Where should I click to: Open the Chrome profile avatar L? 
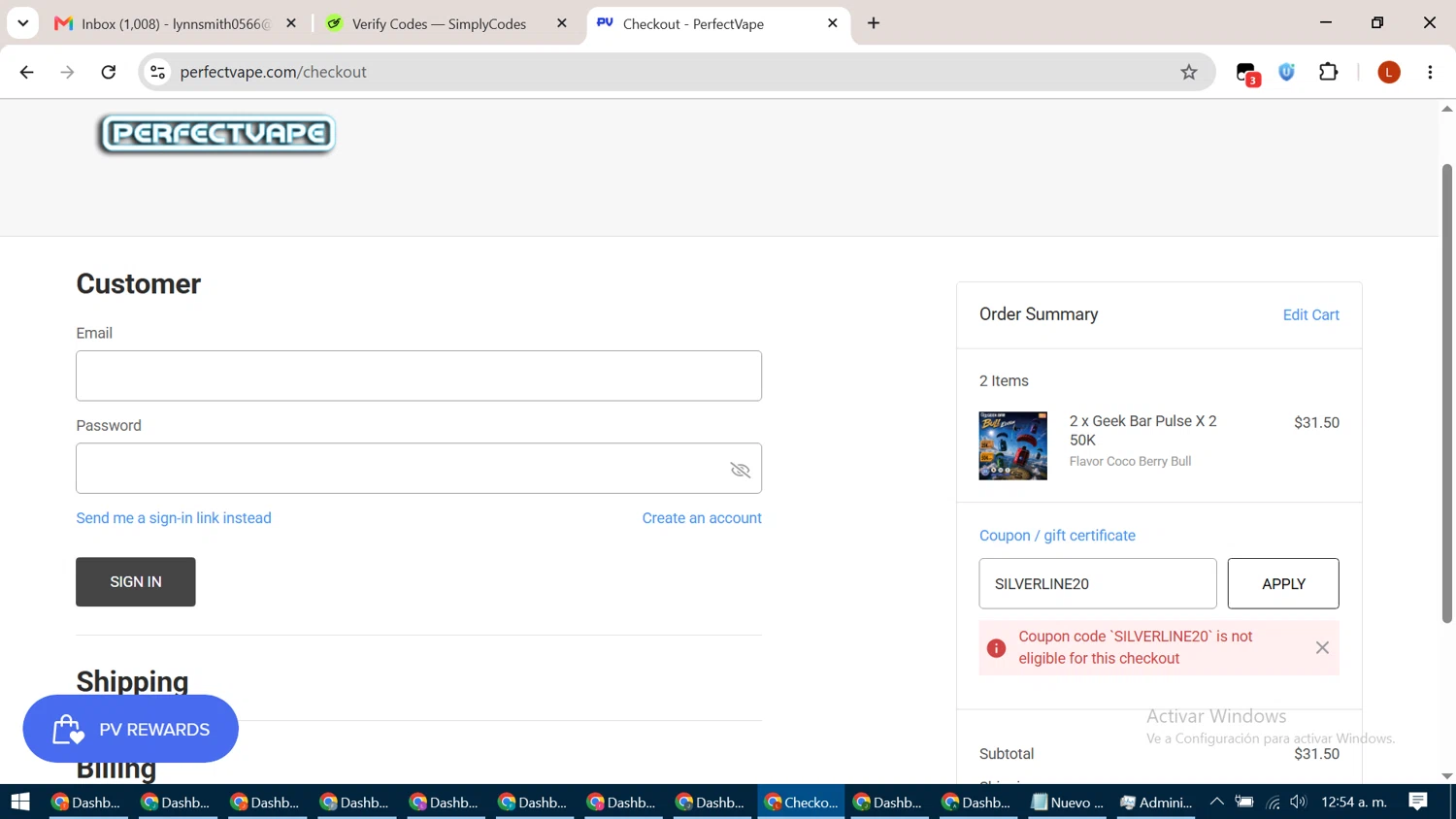click(1389, 72)
